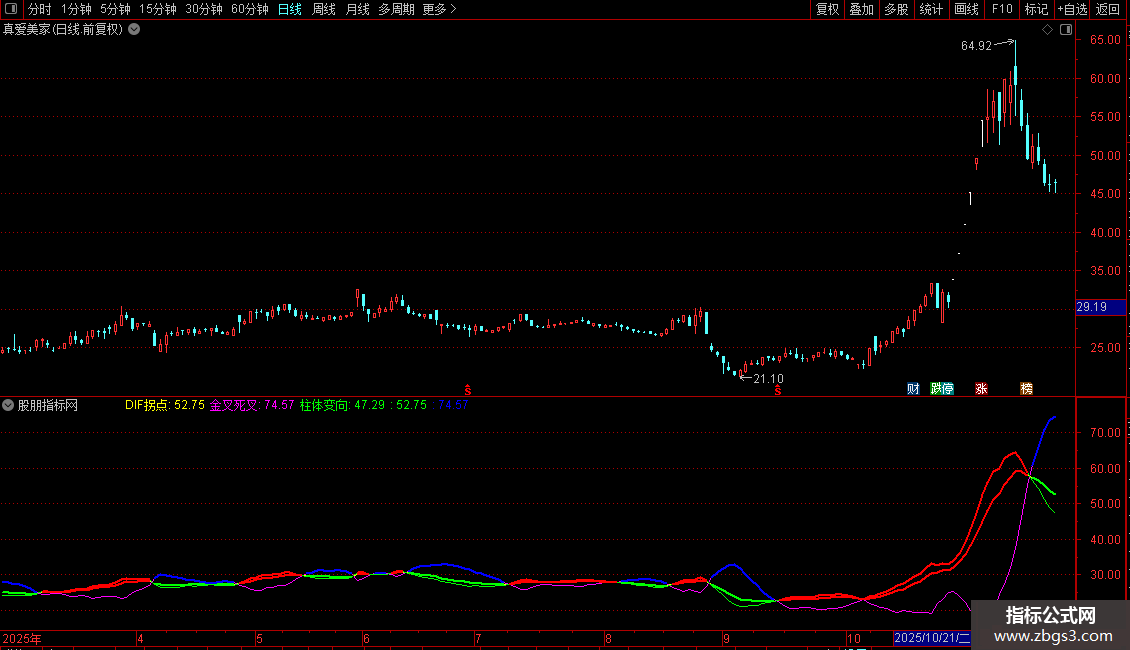Screen dimensions: 1130x650
Task: Click month 7 marker on time axis
Action: point(478,639)
